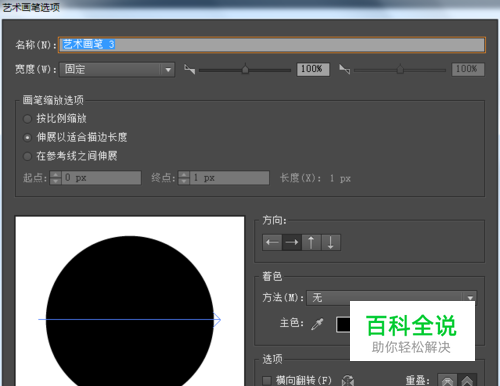The height and width of the screenshot is (386, 500).
Task: Click the end point (终点) stepper arrows
Action: click(184, 178)
